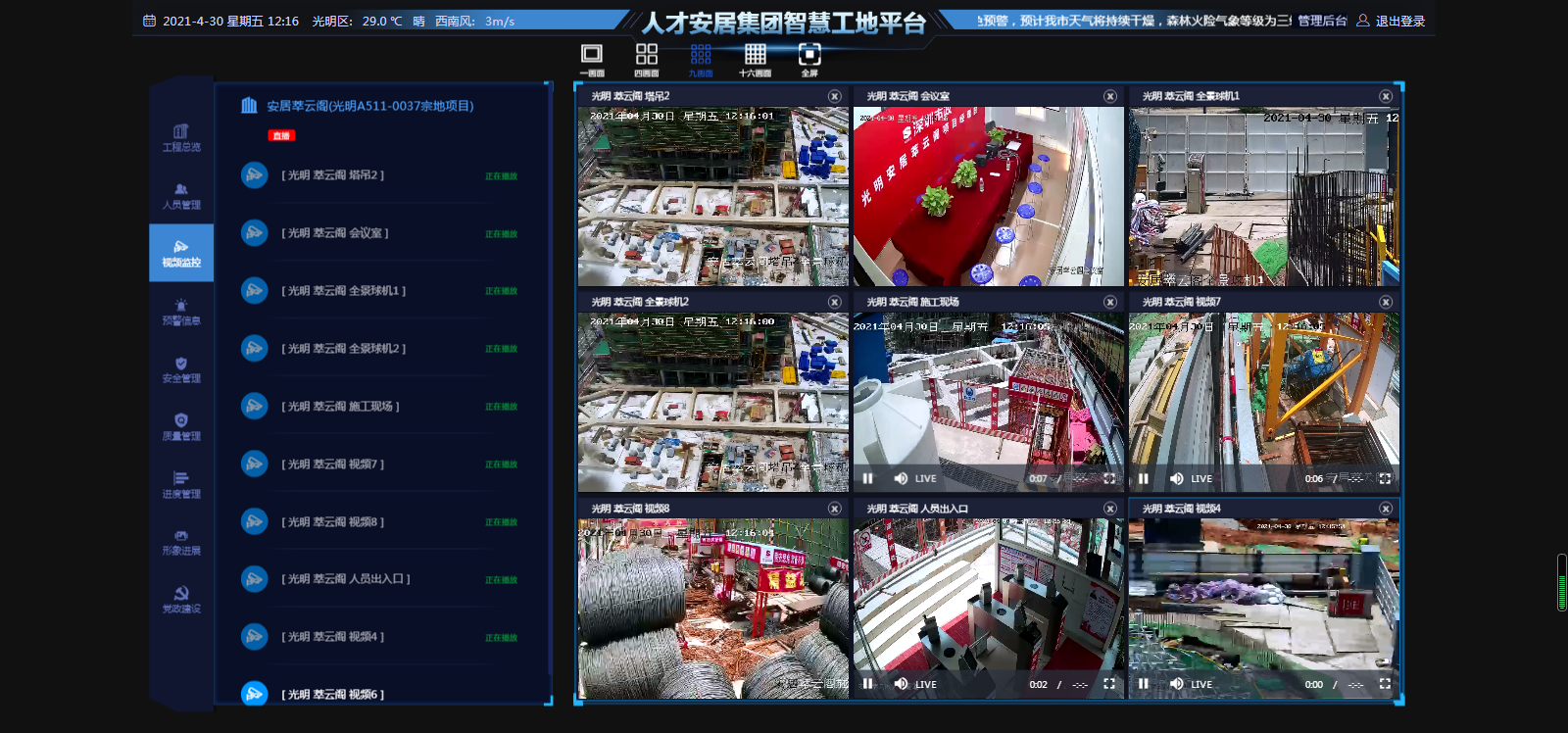Open 安全管理 in the sidebar
This screenshot has height=733, width=1568.
pyautogui.click(x=181, y=369)
